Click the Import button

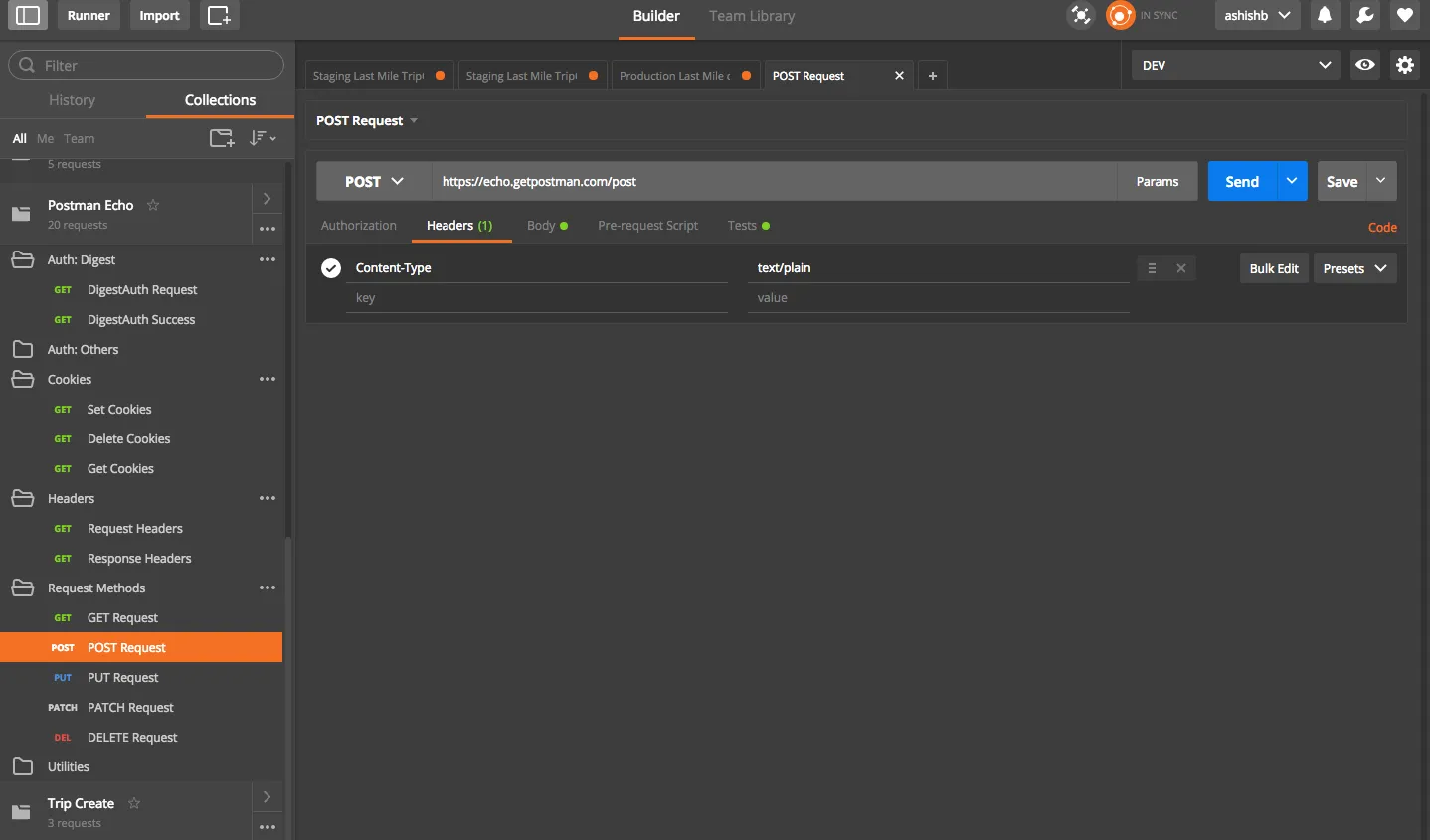pos(159,15)
